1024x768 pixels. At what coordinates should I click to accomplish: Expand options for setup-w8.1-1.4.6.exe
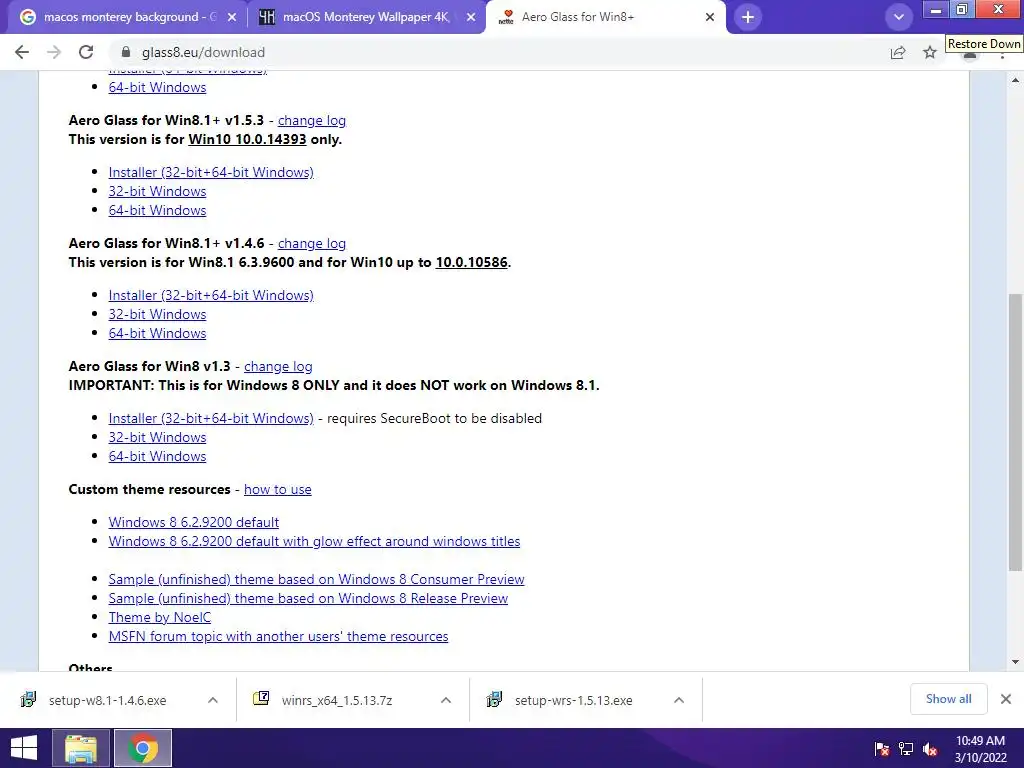[x=212, y=700]
